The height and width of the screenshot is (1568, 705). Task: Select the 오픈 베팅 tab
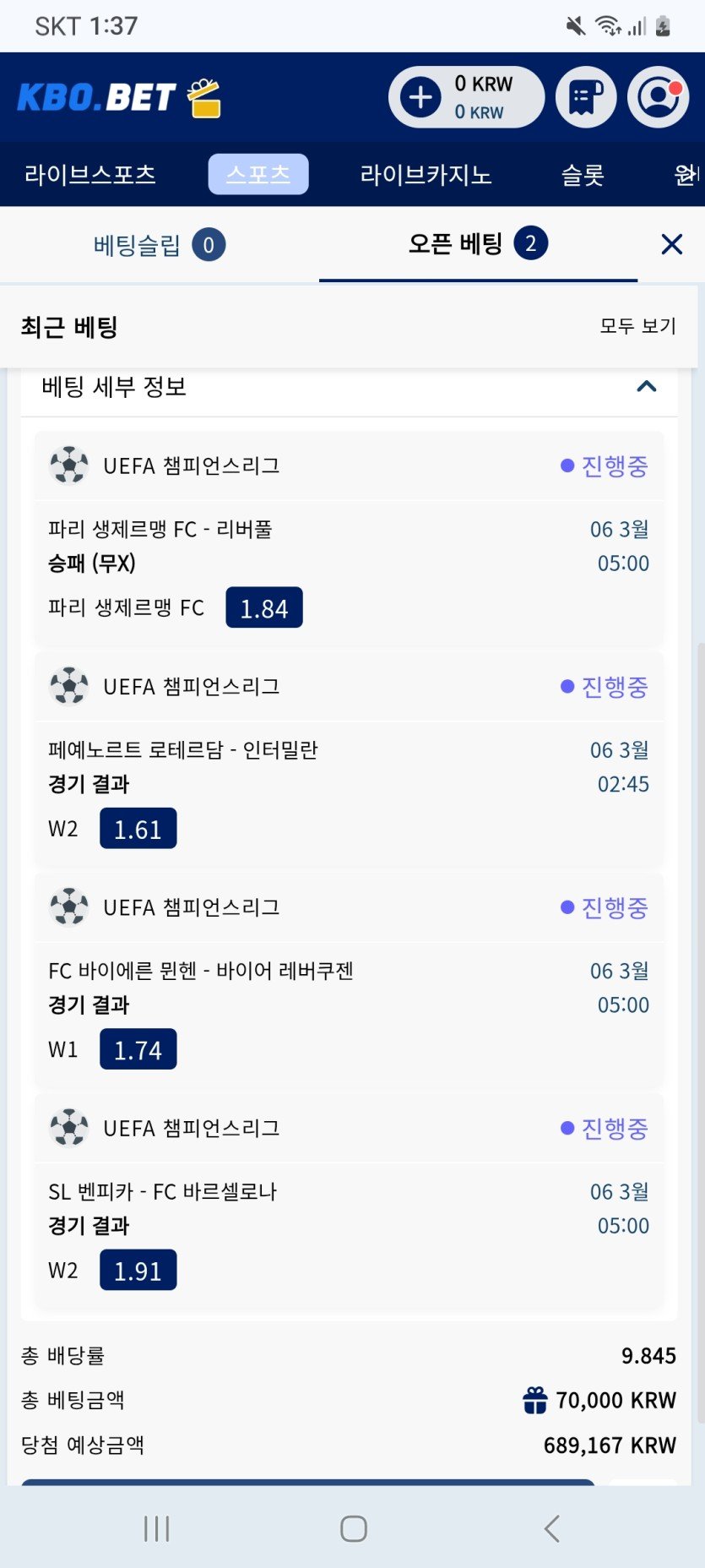(477, 245)
